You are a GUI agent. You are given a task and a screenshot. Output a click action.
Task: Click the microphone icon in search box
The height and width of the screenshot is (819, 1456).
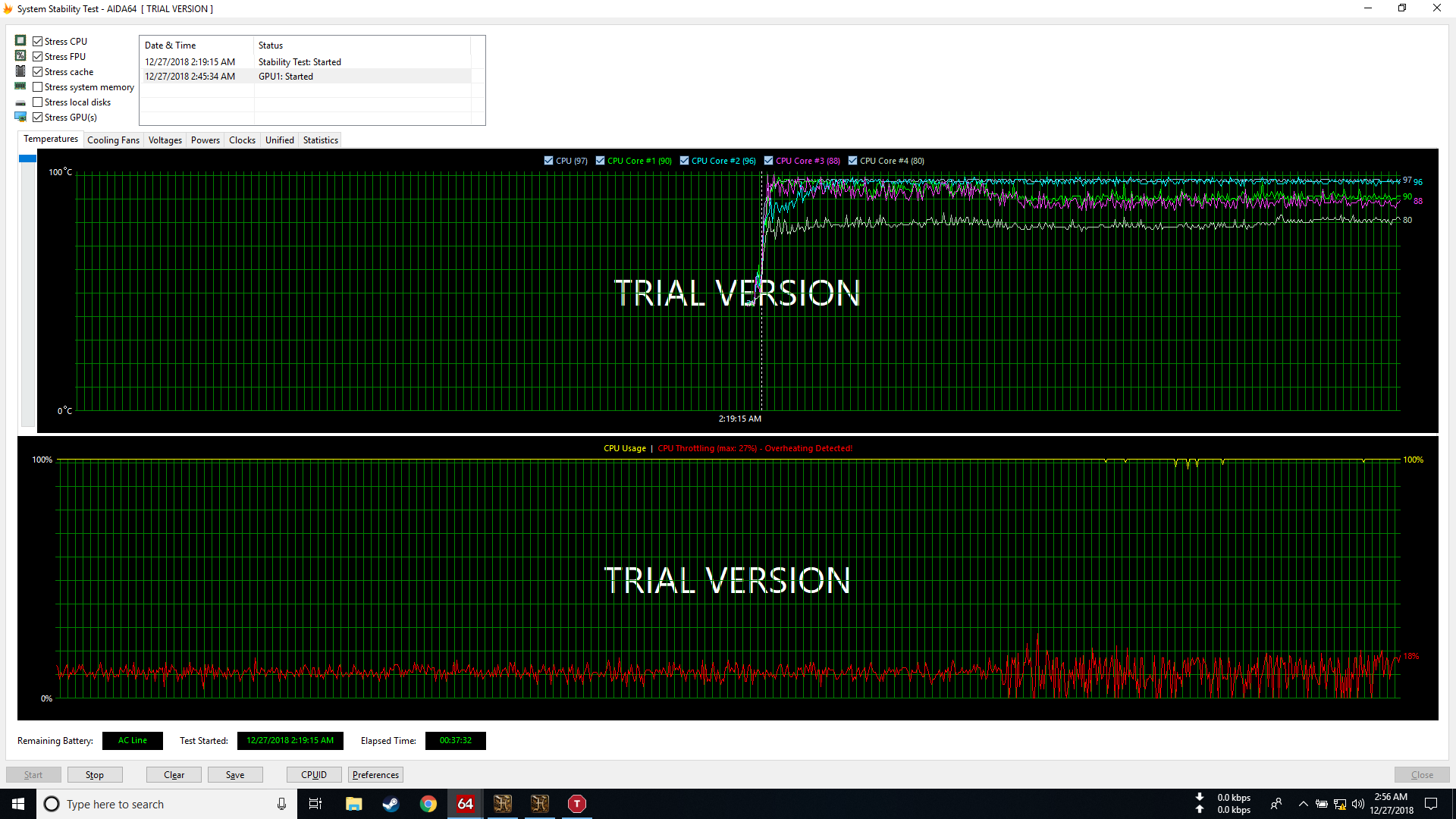tap(281, 804)
